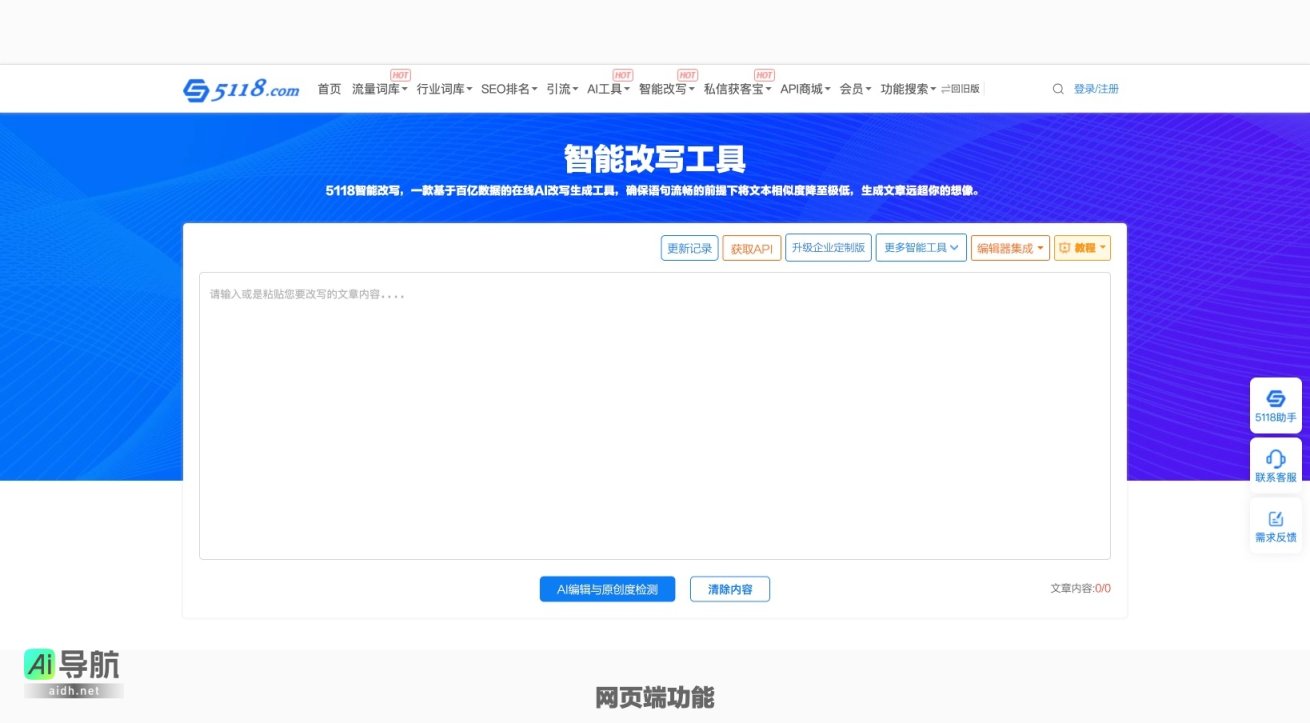Image resolution: width=1310 pixels, height=723 pixels.
Task: Select 首页 in the navigation bar
Action: [x=330, y=88]
